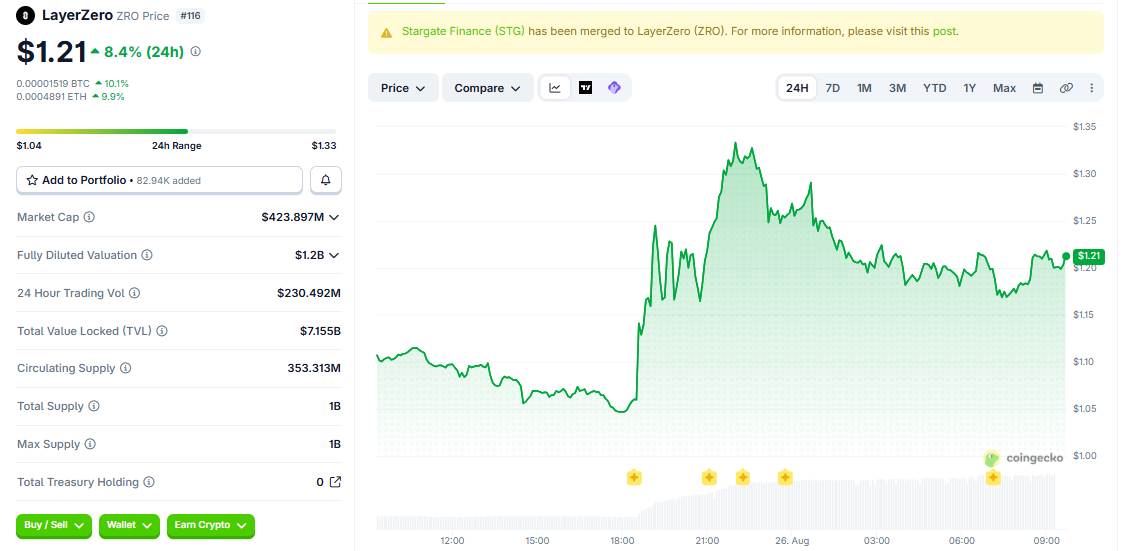Copy chart link icon
This screenshot has width=1124, height=551.
pos(1066,88)
